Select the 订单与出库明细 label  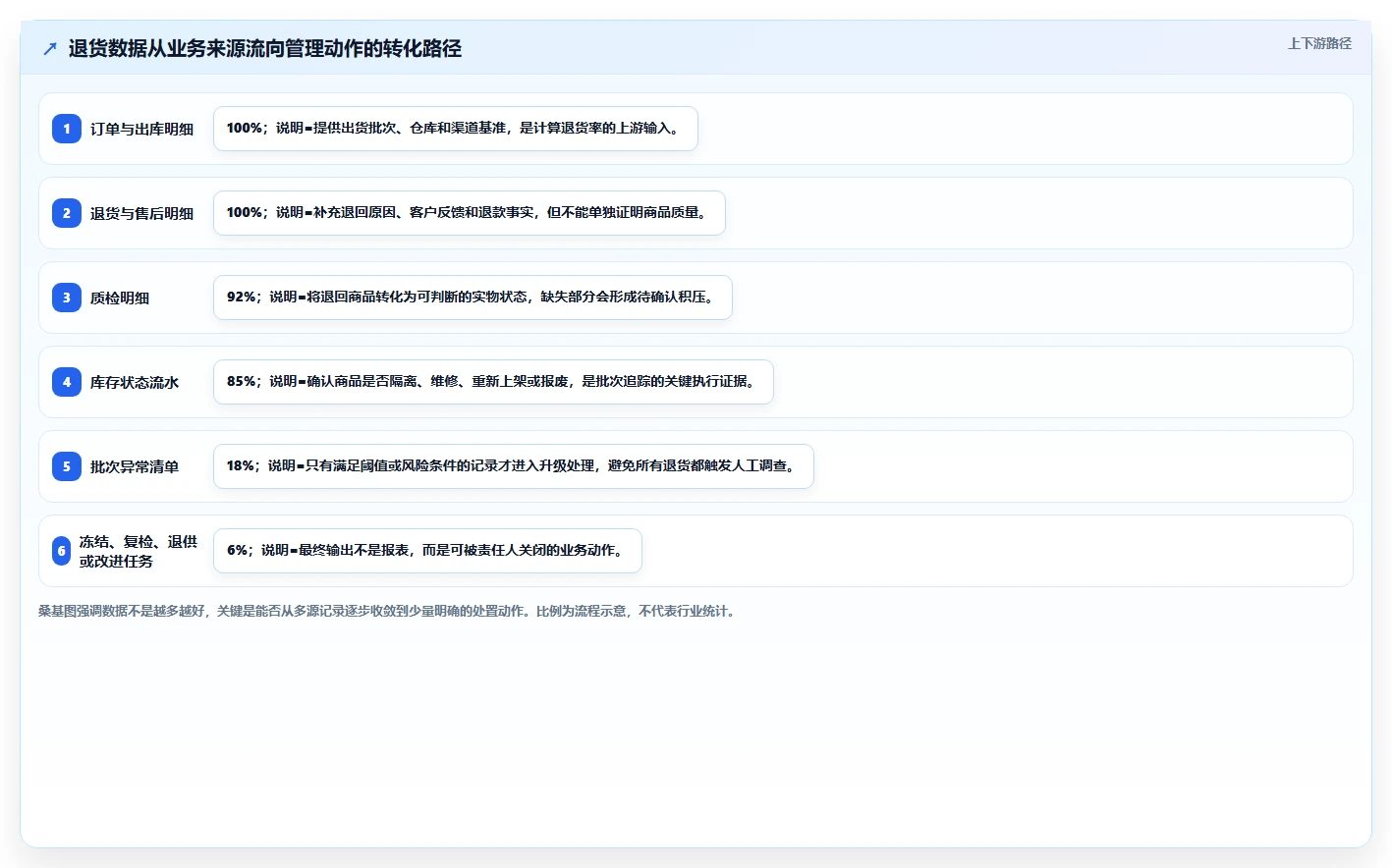click(141, 129)
